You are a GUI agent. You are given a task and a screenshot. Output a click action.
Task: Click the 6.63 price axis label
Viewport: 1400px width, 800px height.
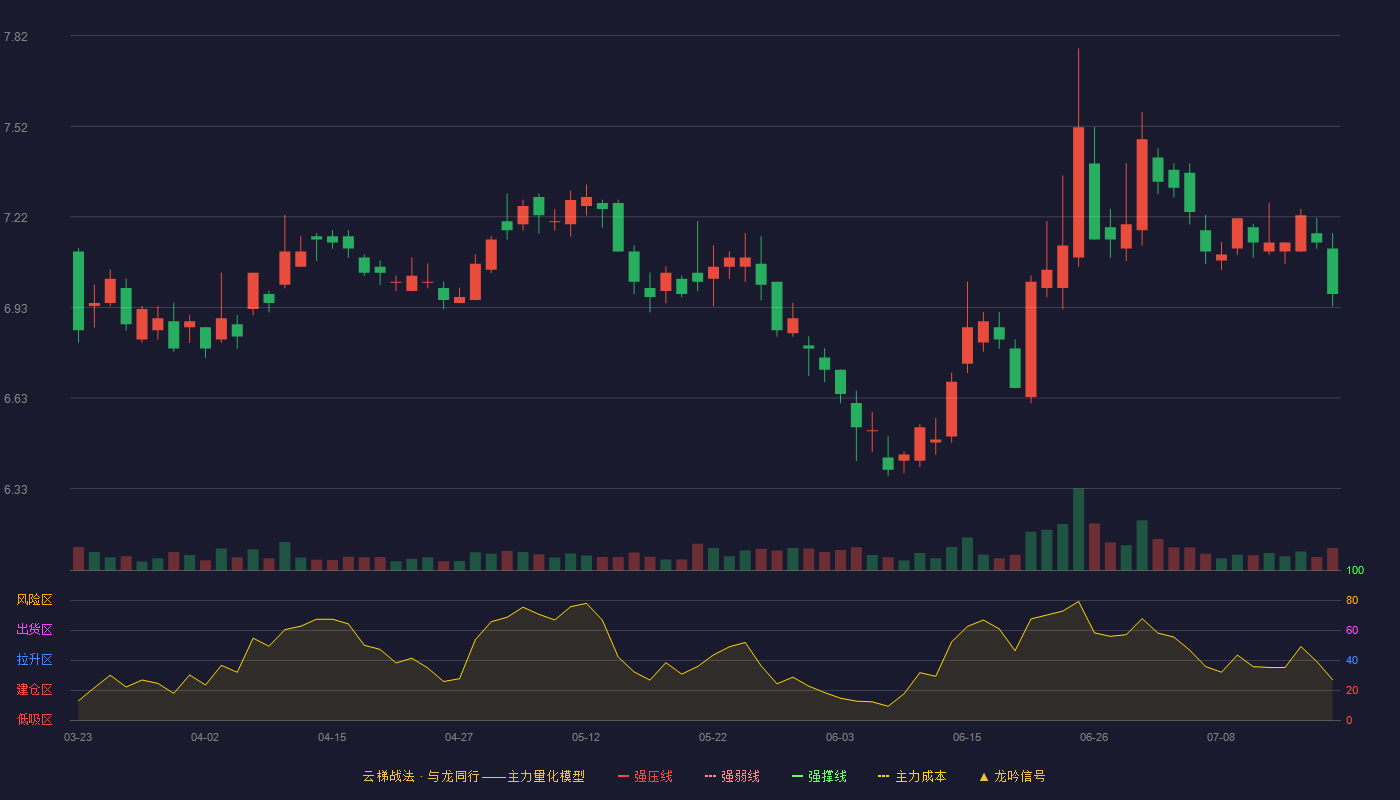coord(16,399)
